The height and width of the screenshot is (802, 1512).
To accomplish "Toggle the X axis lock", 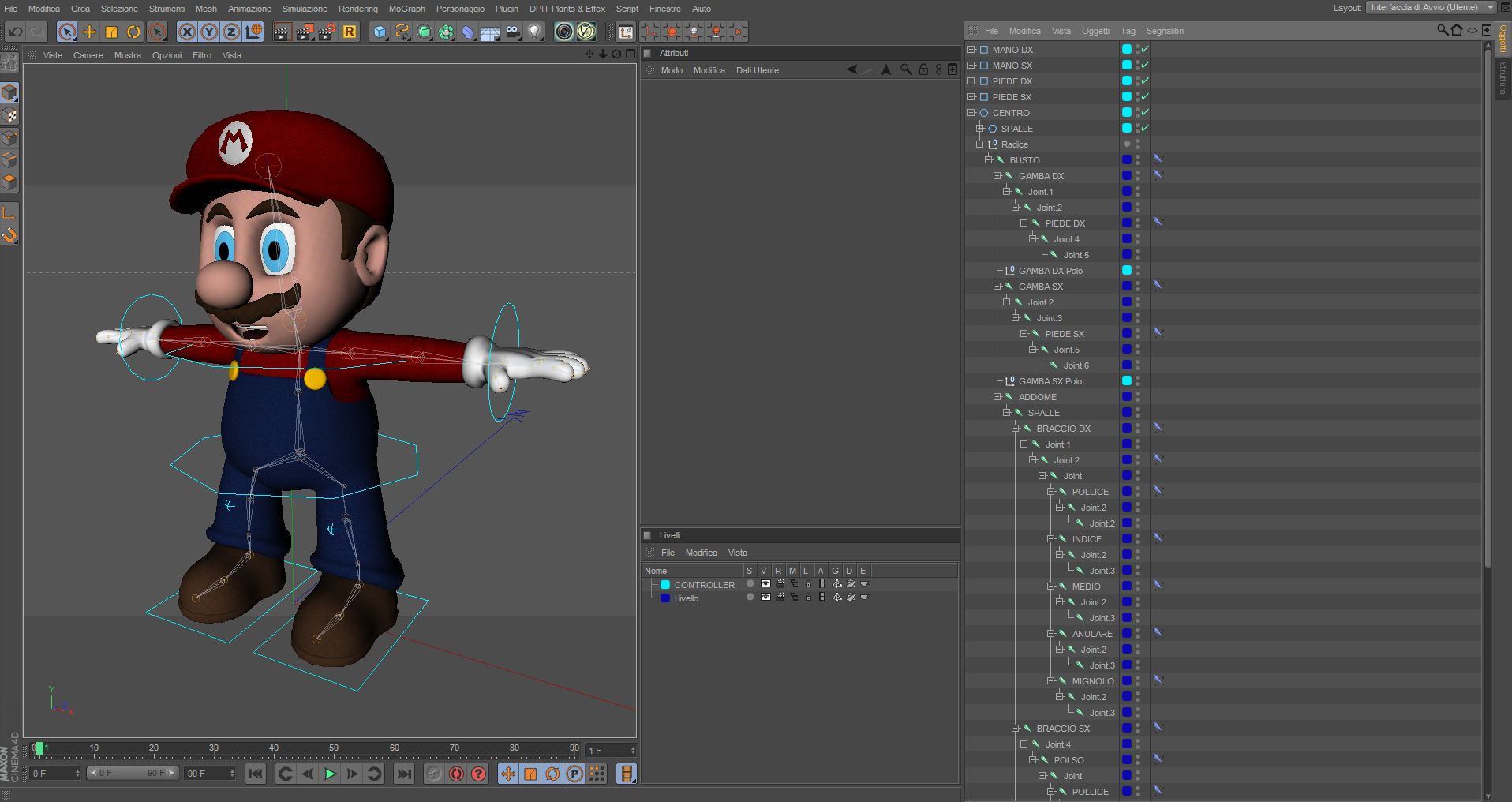I will 187,32.
